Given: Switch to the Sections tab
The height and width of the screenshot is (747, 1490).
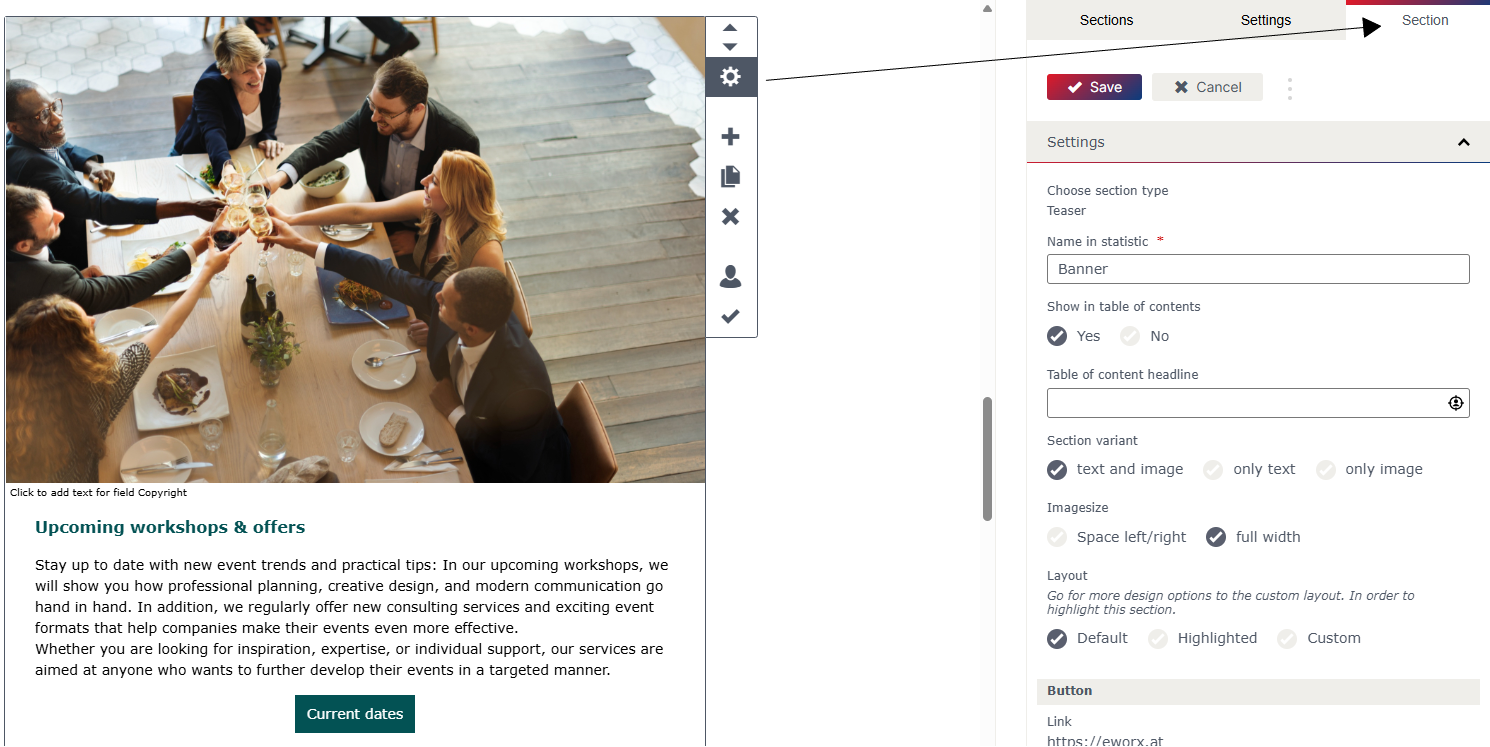Looking at the screenshot, I should pyautogui.click(x=1106, y=20).
